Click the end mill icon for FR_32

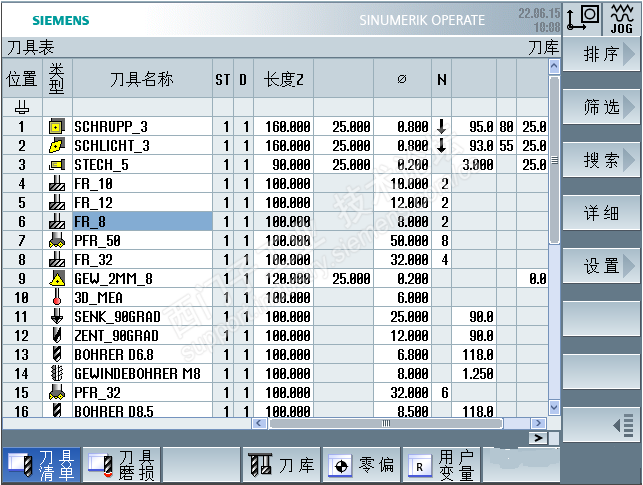pos(57,260)
